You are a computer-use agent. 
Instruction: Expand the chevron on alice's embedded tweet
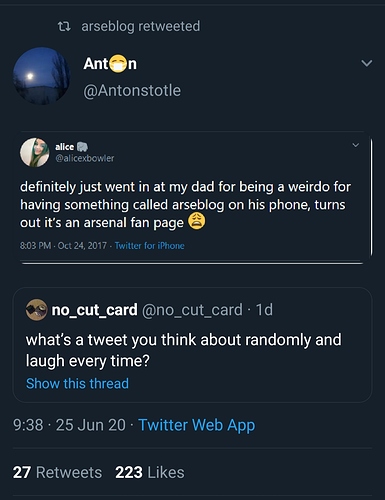pyautogui.click(x=356, y=145)
